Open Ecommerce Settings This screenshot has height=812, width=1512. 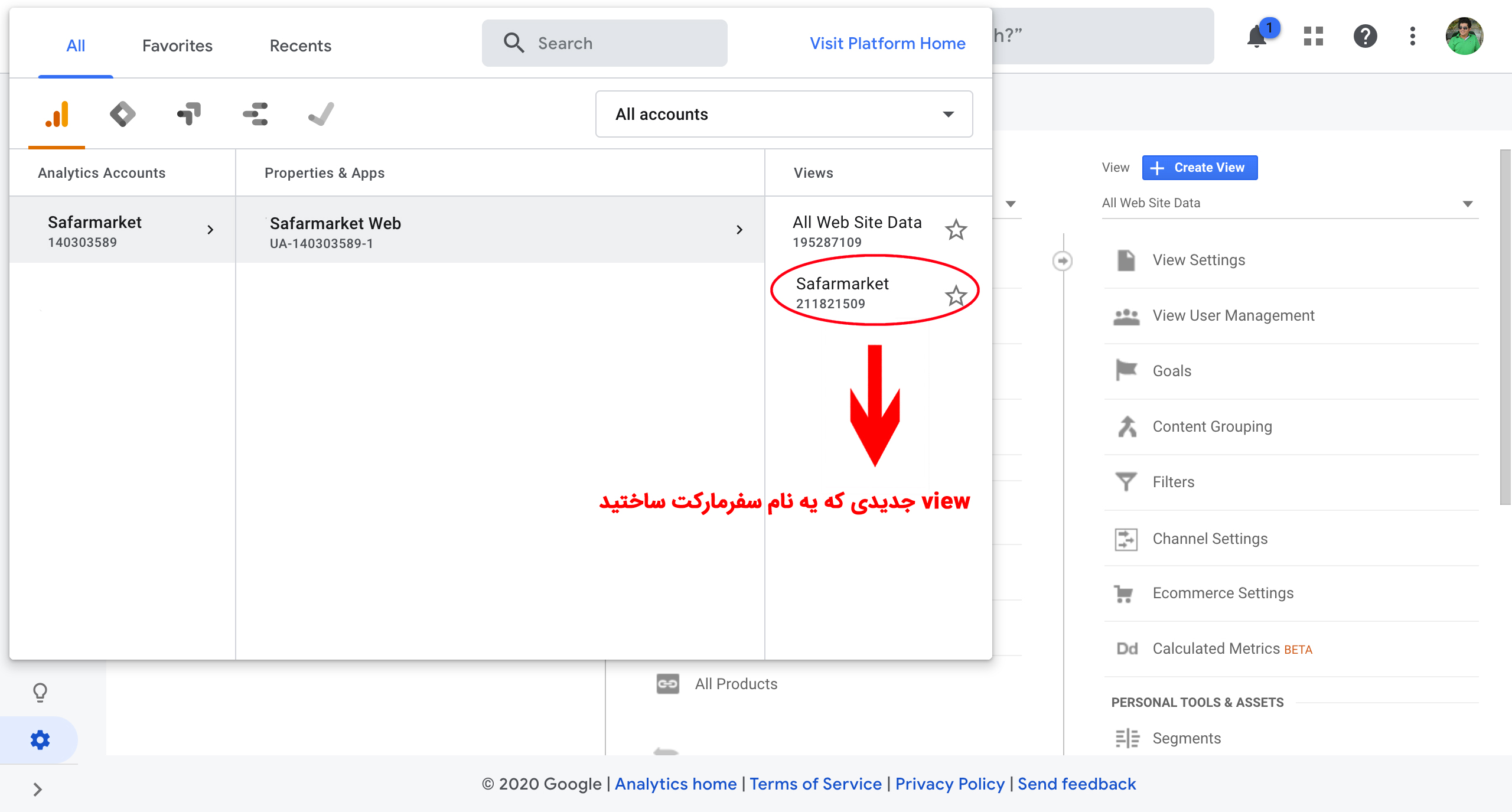pyautogui.click(x=1223, y=593)
